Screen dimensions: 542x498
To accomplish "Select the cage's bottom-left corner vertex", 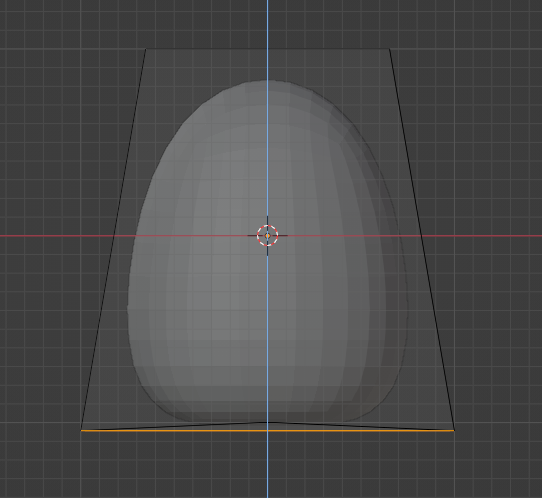I will pos(81,430).
